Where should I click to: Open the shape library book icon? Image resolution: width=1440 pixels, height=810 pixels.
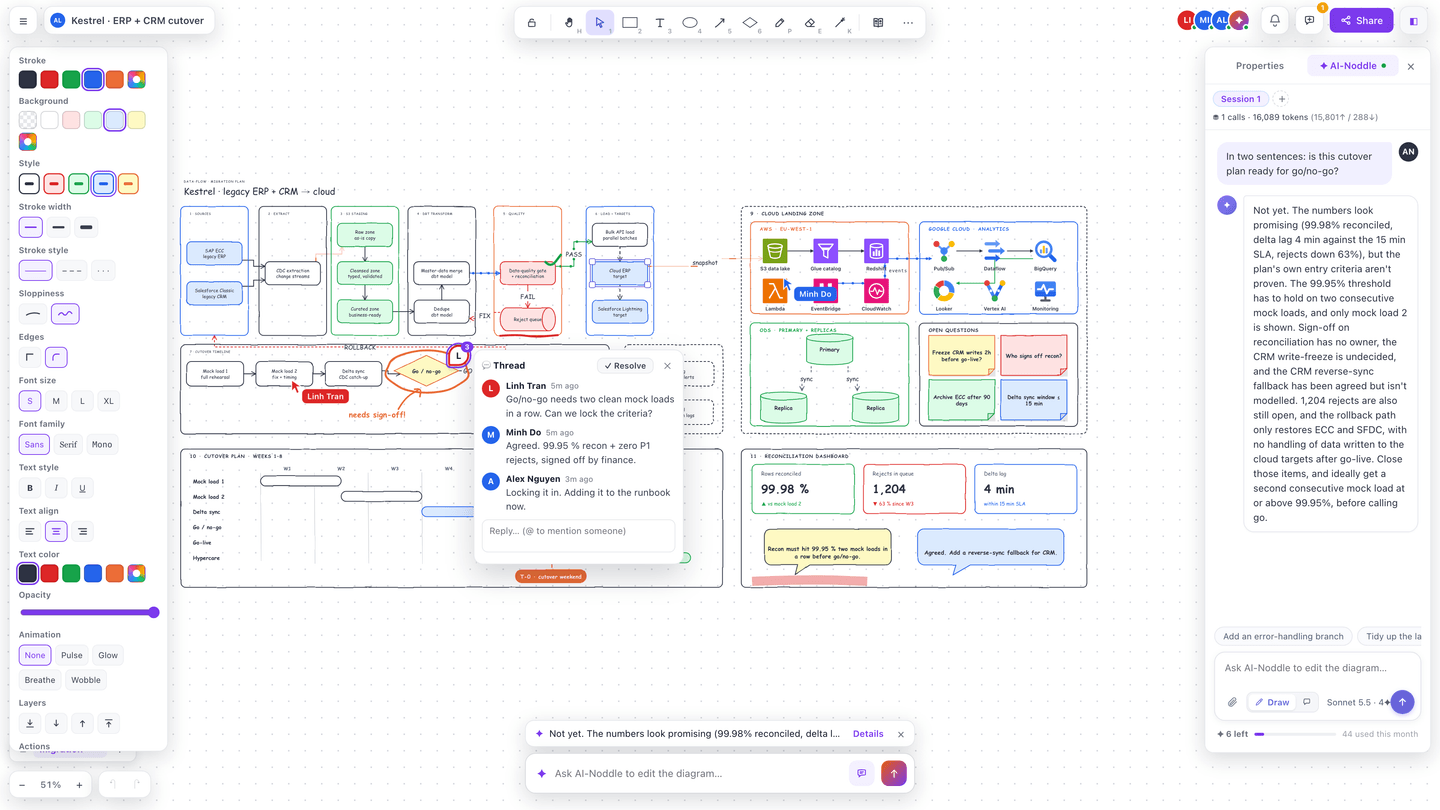tap(878, 22)
